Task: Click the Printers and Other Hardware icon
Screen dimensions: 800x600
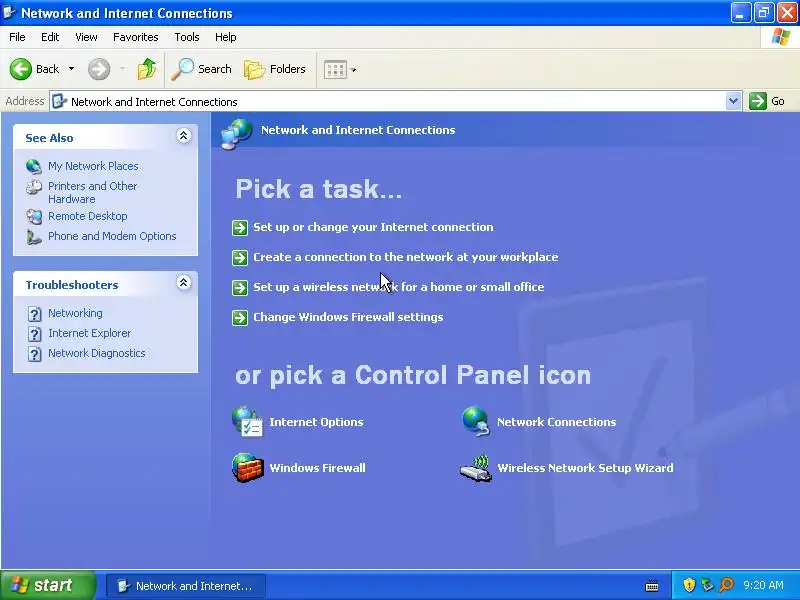Action: (x=34, y=187)
